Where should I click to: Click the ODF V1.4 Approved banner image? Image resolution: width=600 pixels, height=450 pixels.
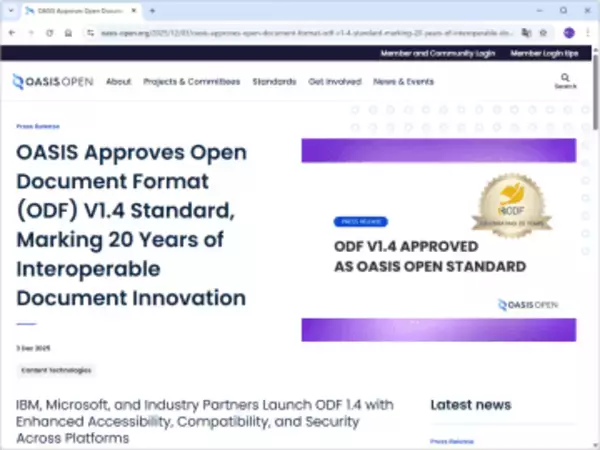point(439,240)
